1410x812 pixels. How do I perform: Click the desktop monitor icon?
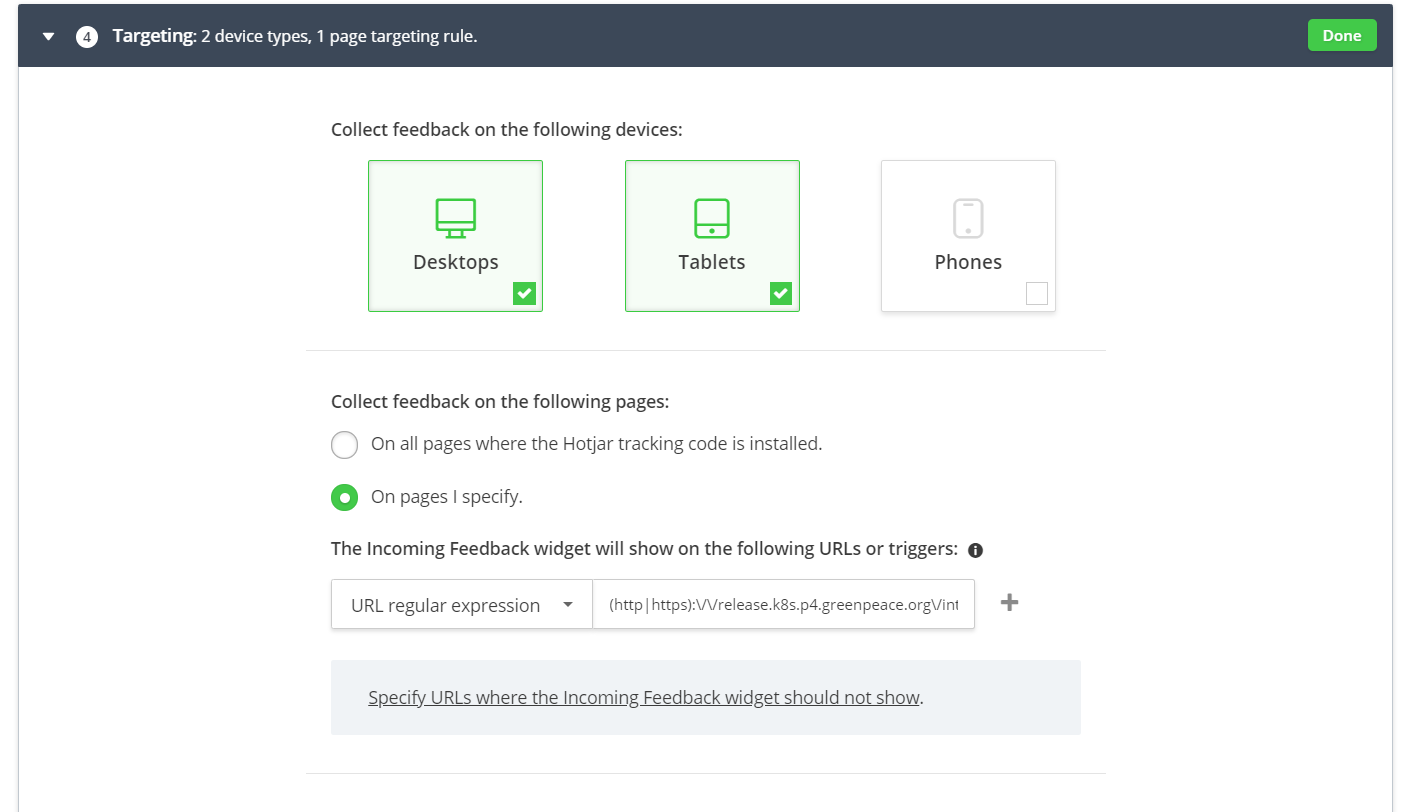pyautogui.click(x=455, y=218)
